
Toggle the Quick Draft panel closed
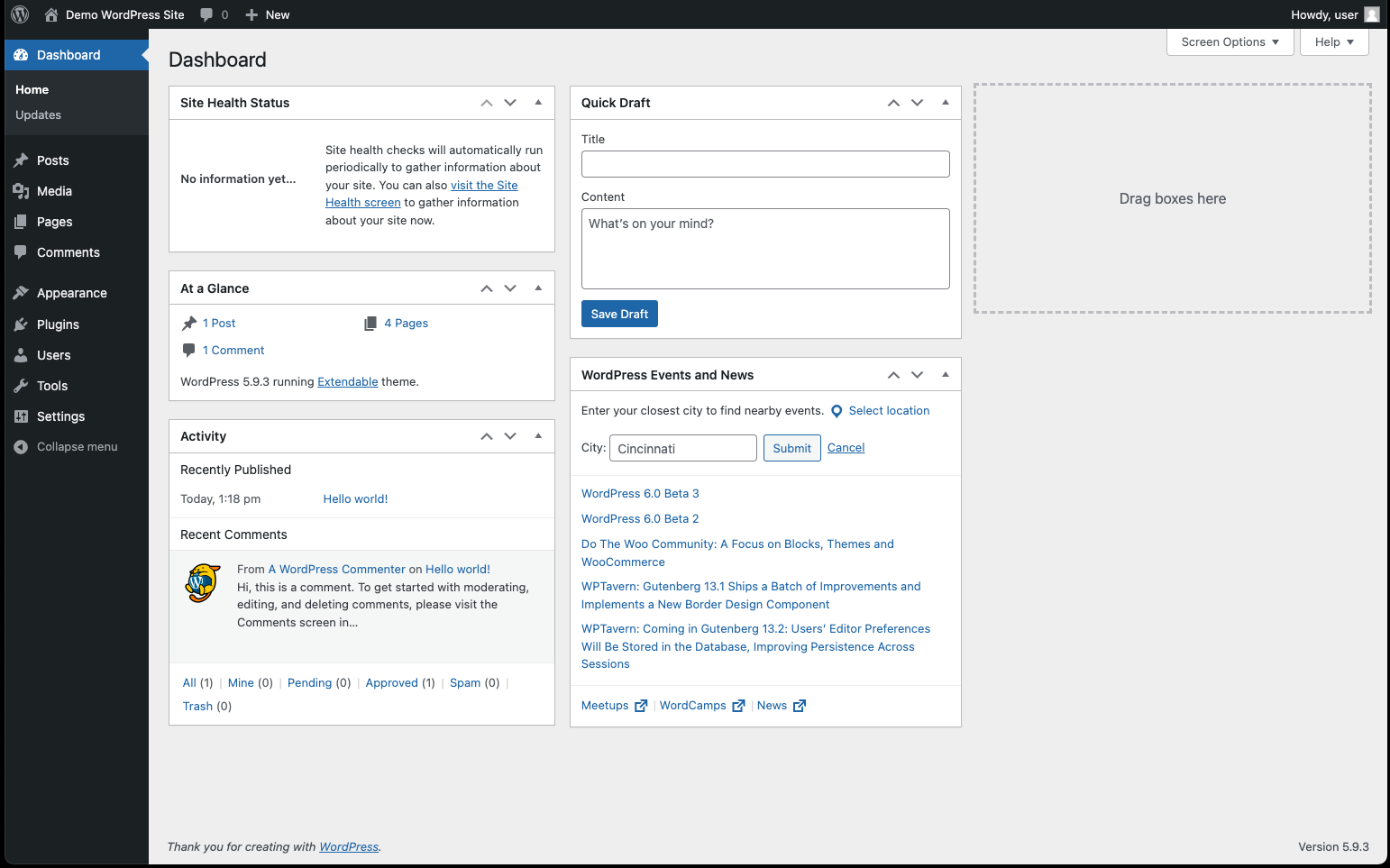pos(945,103)
